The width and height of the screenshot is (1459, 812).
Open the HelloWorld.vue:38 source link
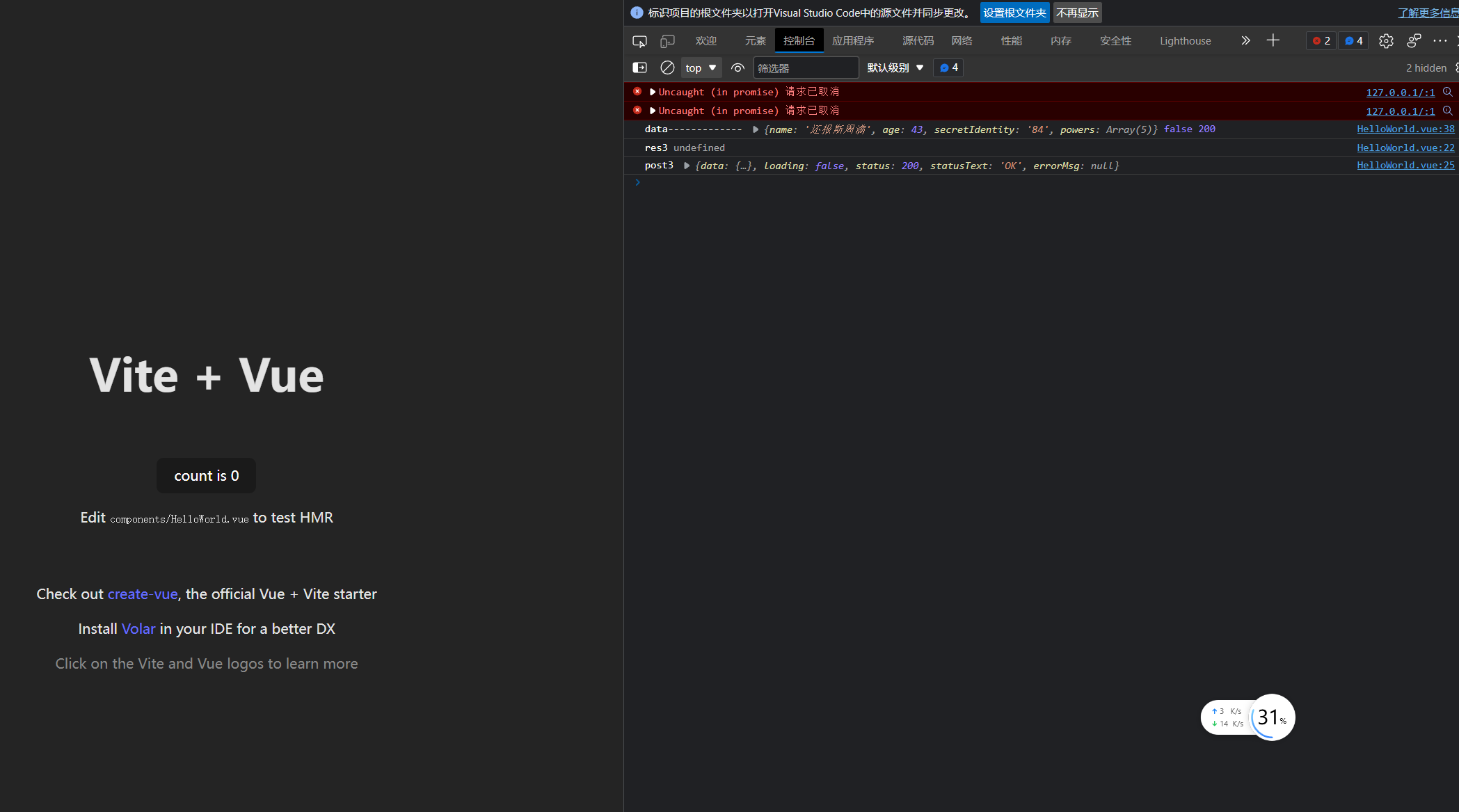tap(1405, 129)
